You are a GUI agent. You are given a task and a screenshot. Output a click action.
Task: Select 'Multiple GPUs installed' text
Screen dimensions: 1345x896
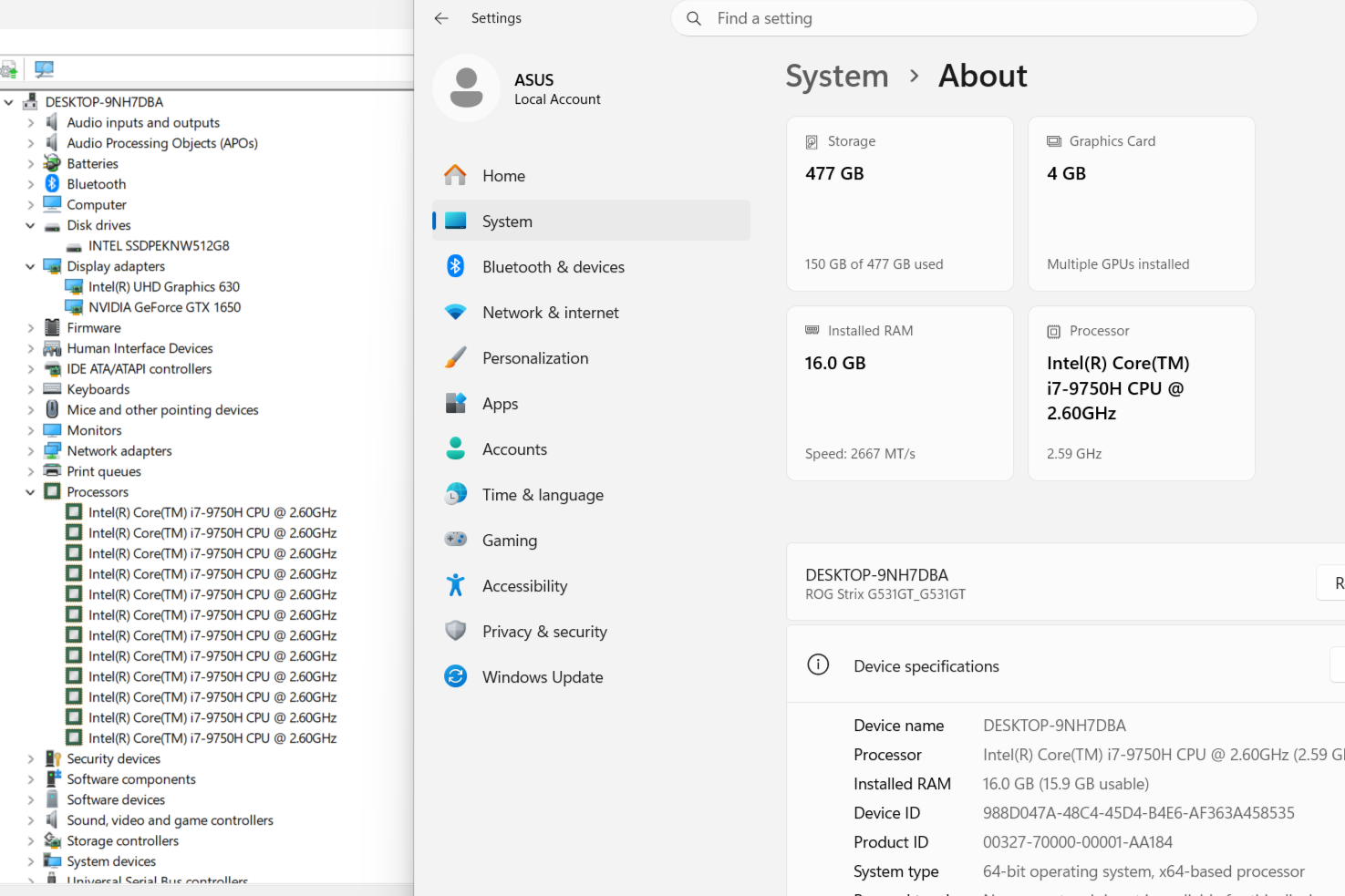click(1118, 264)
